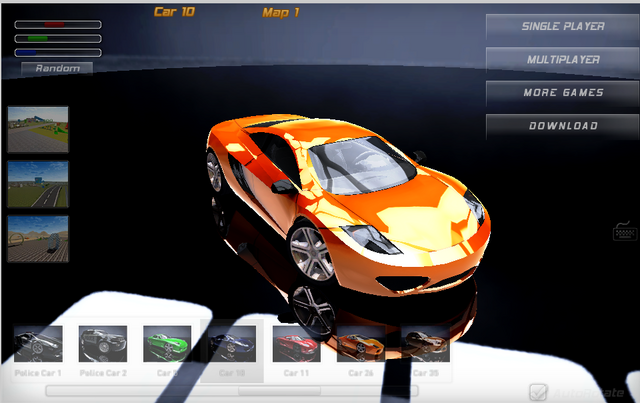
Task: Open the on-screen keyboard controls icon
Action: click(x=625, y=231)
